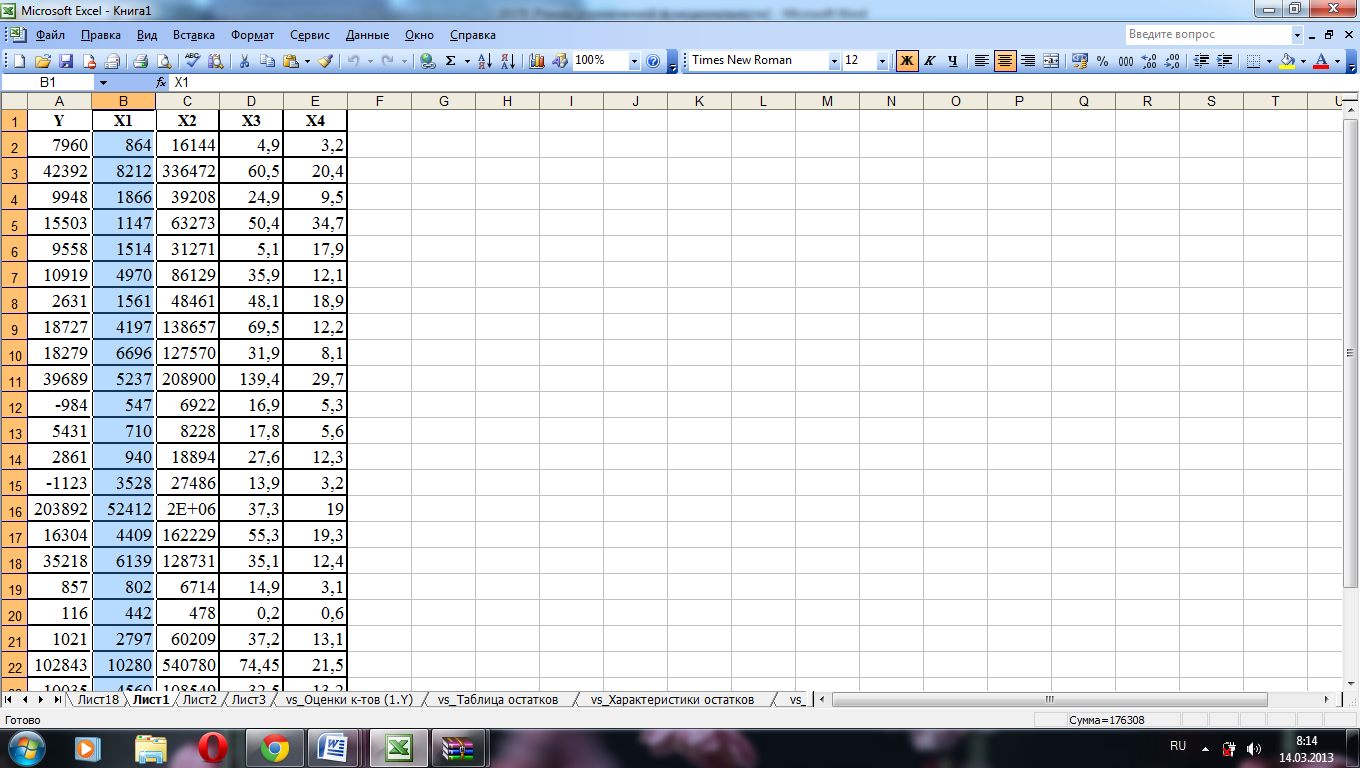Toggle underline (Ч) formatting
The image size is (1360, 768).
click(953, 61)
